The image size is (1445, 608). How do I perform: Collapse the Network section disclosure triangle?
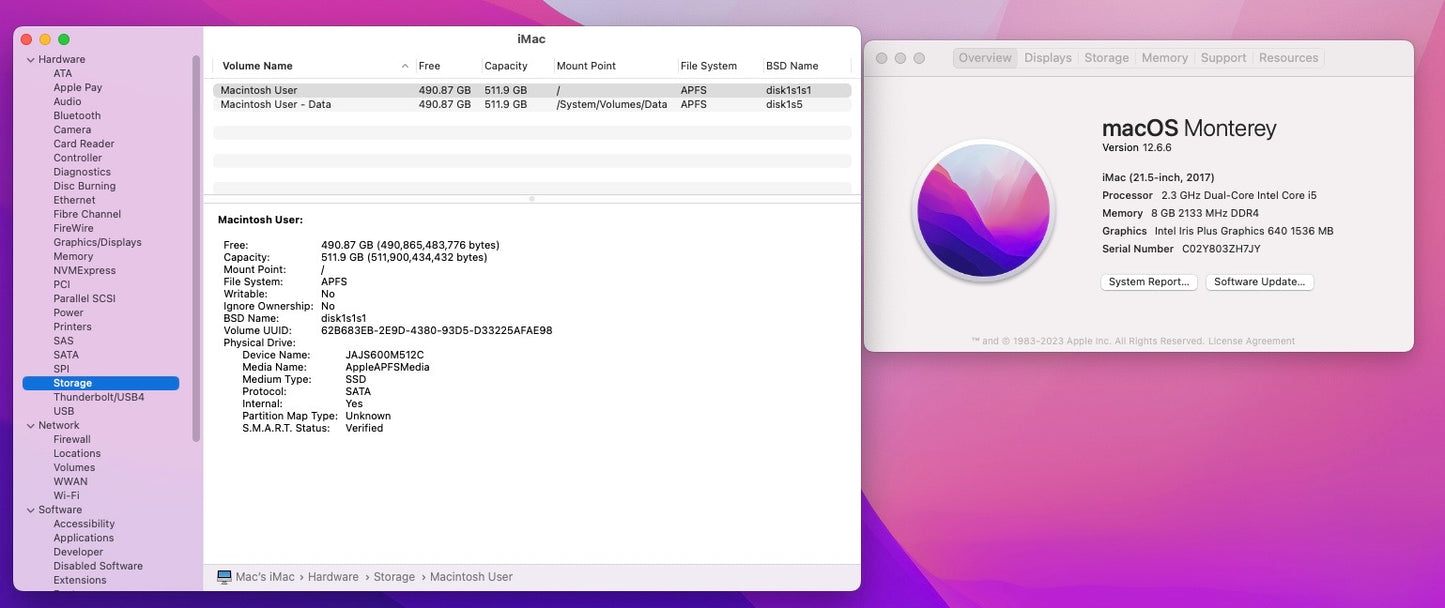coord(29,426)
